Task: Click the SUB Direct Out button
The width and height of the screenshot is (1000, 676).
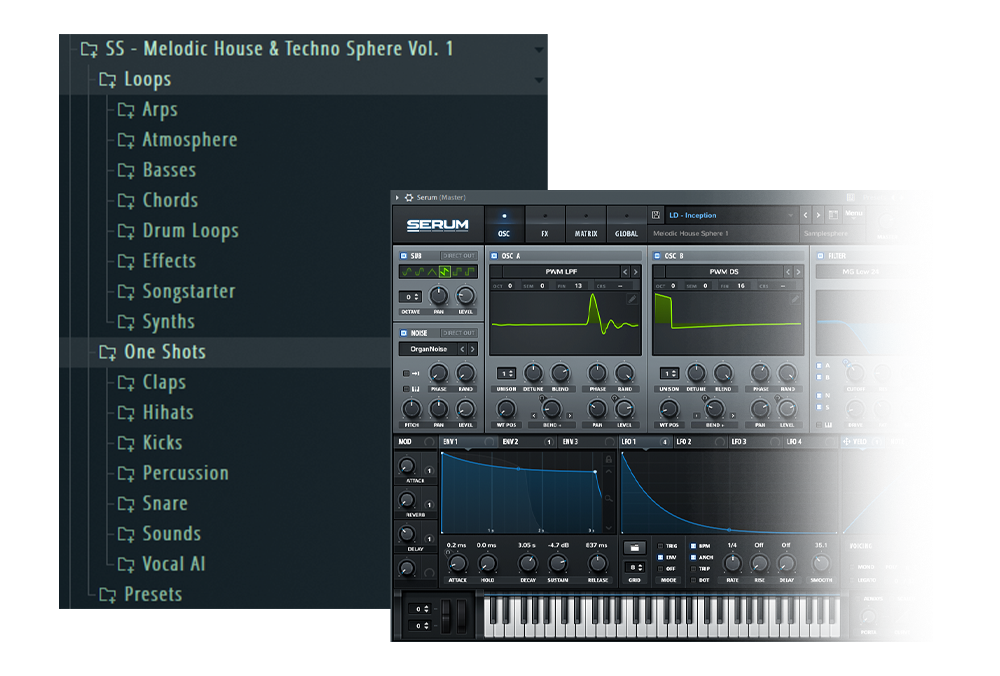Action: pyautogui.click(x=458, y=256)
